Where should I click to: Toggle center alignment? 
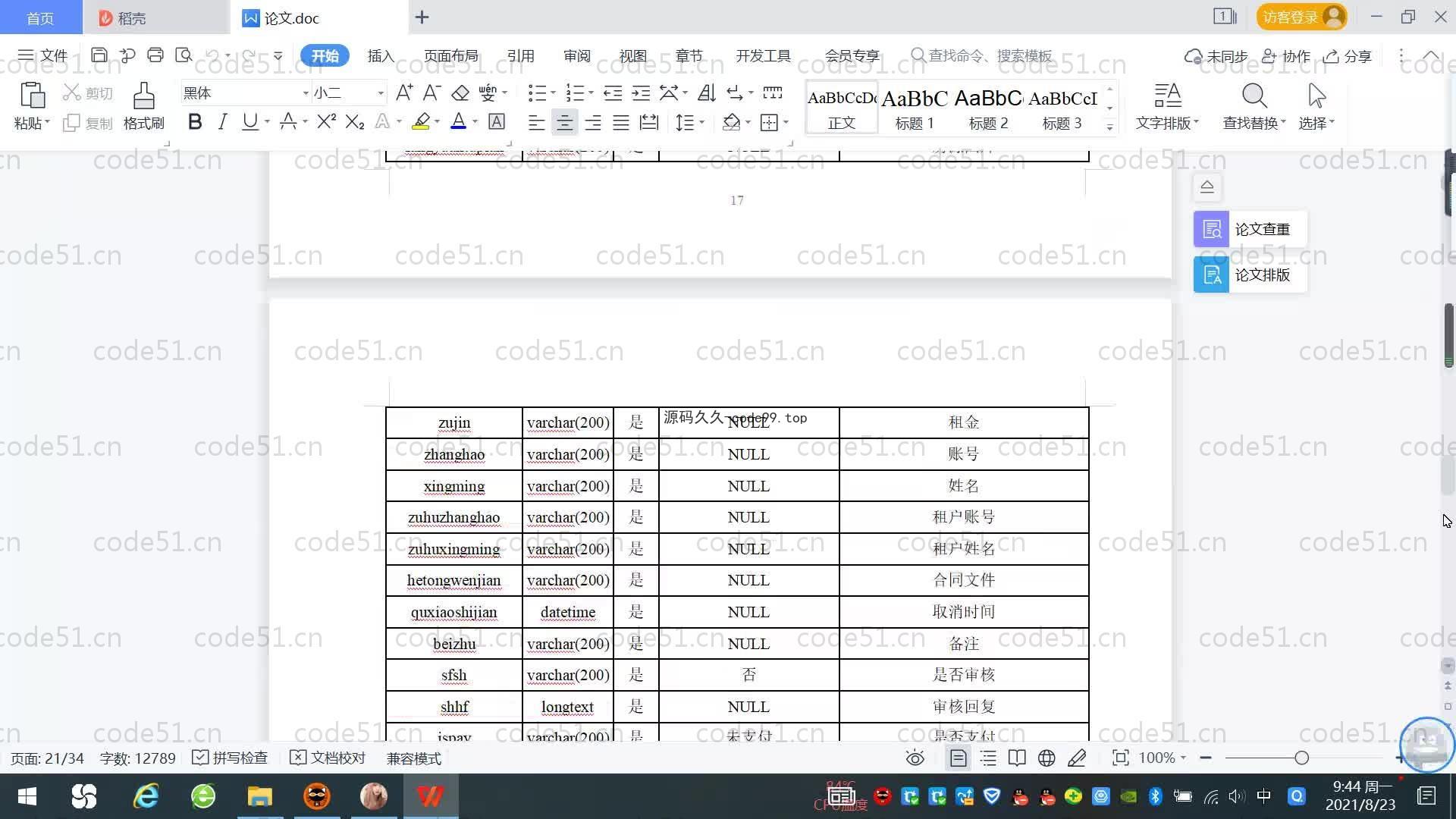(x=564, y=122)
